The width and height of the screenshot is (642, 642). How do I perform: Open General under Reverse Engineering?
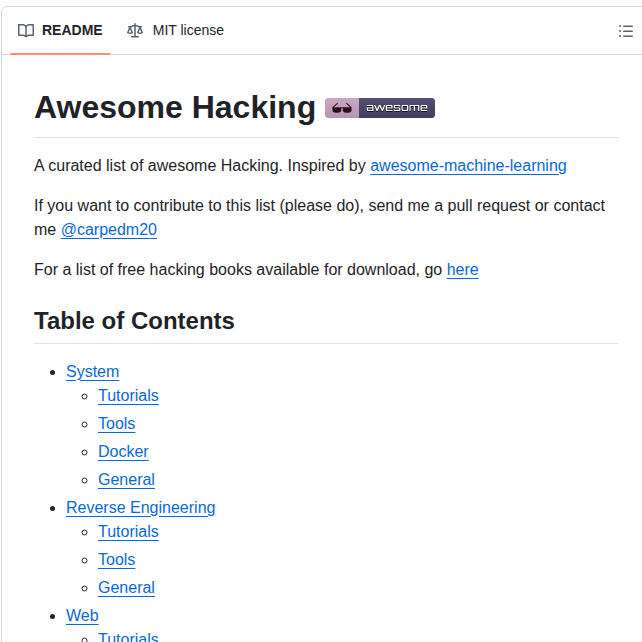(127, 588)
